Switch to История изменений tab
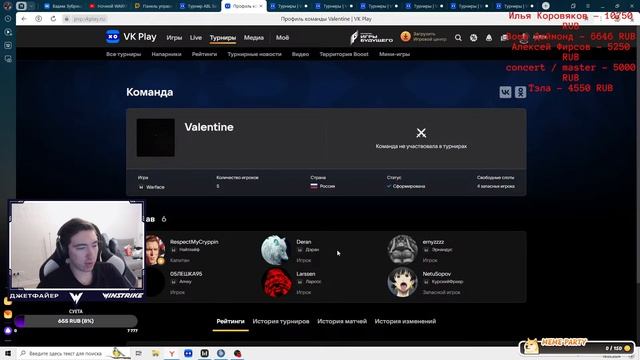This screenshot has width=640, height=360. coord(405,321)
